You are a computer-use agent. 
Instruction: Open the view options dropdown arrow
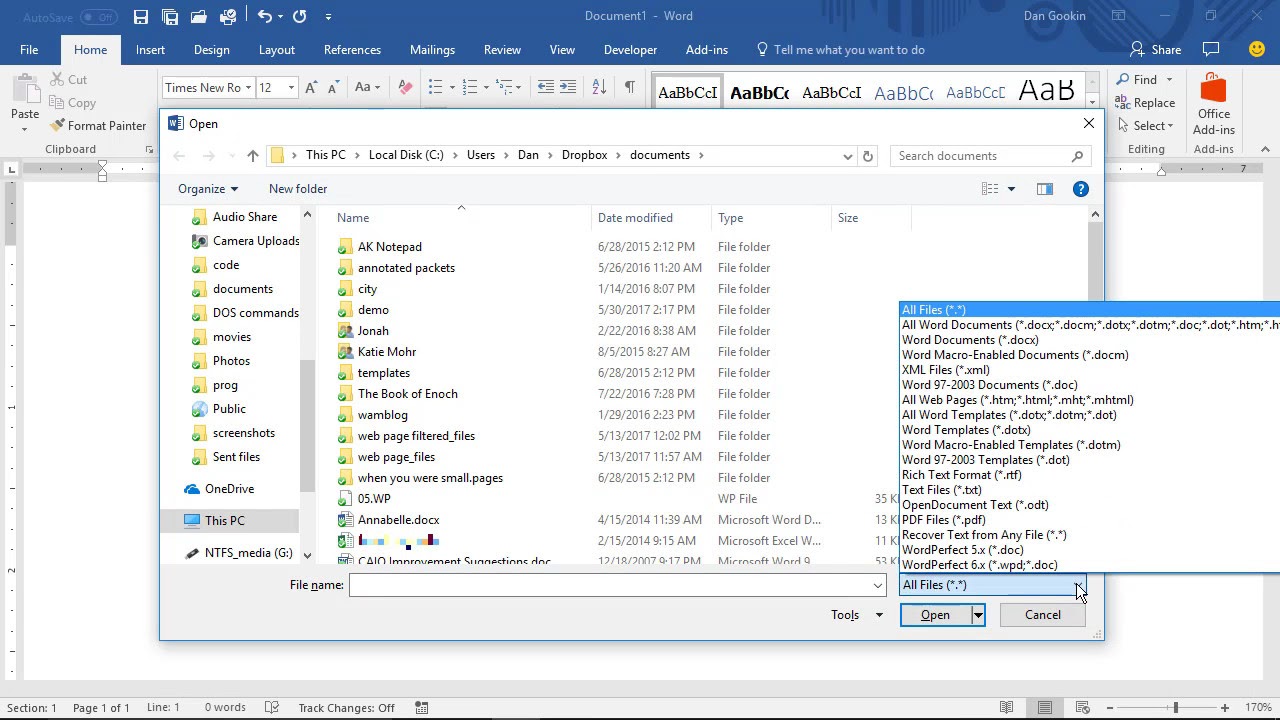point(1011,189)
